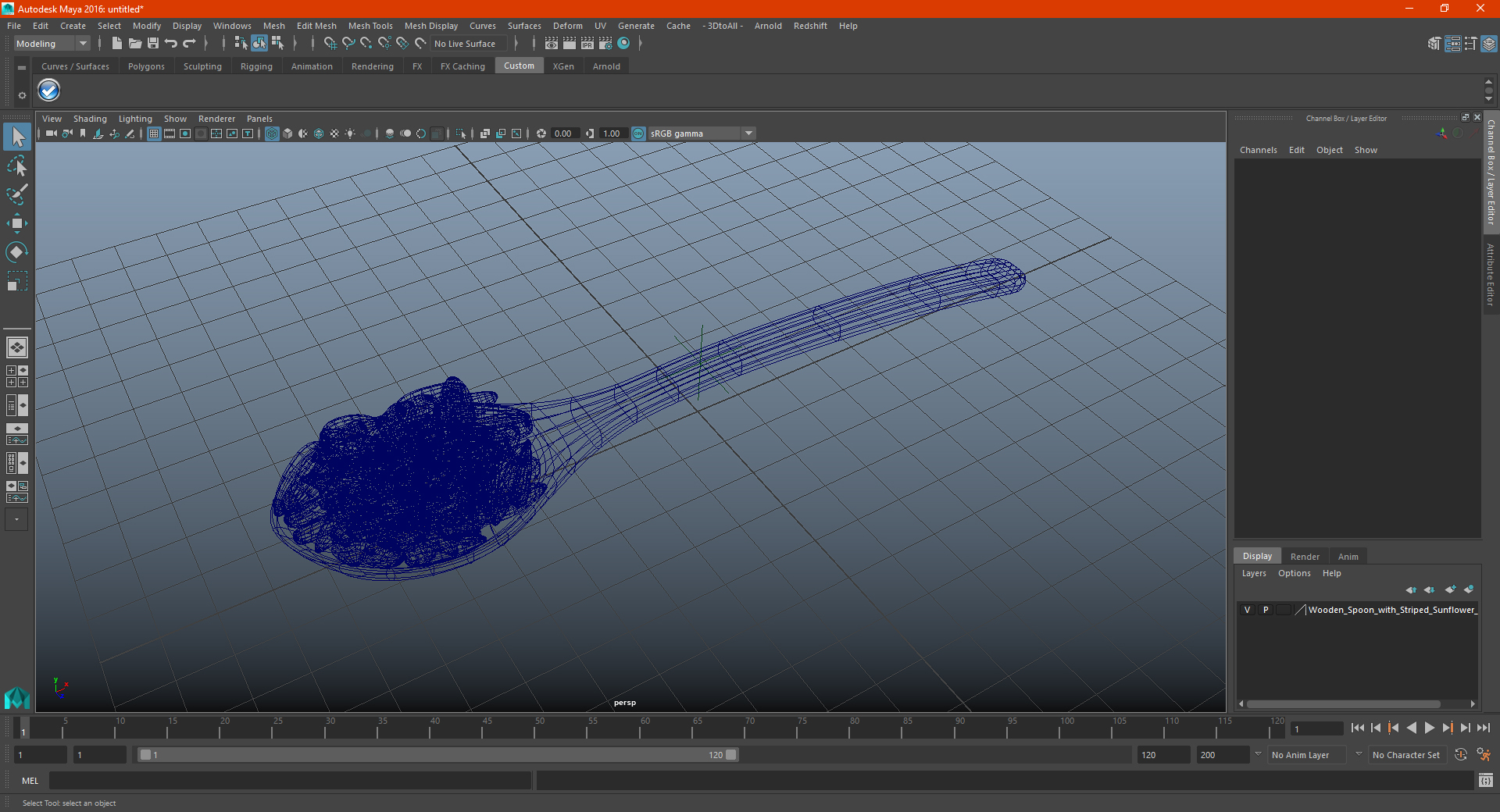Select by hierarchy mode icon

click(x=241, y=44)
